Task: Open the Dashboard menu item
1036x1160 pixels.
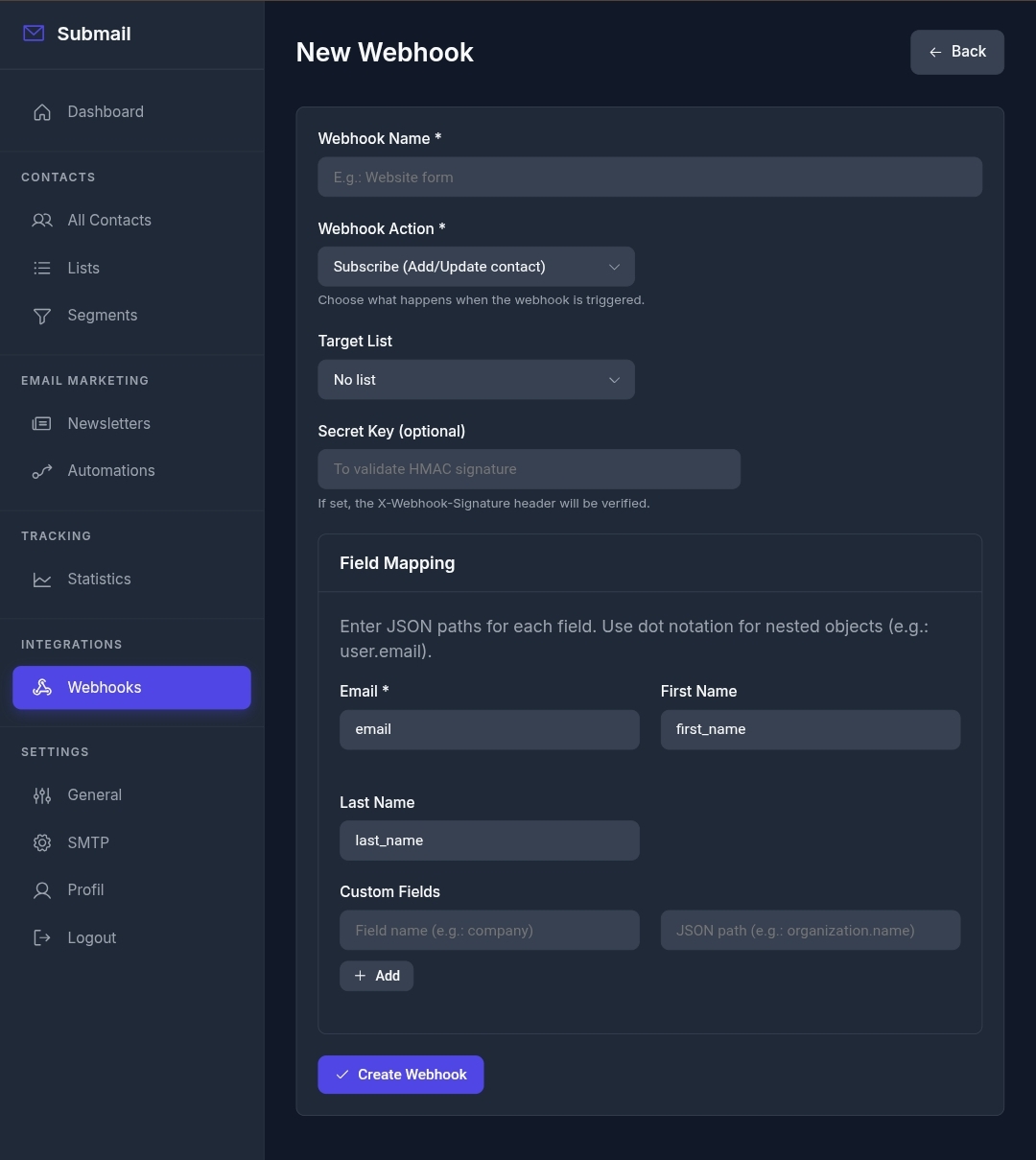Action: (131, 112)
